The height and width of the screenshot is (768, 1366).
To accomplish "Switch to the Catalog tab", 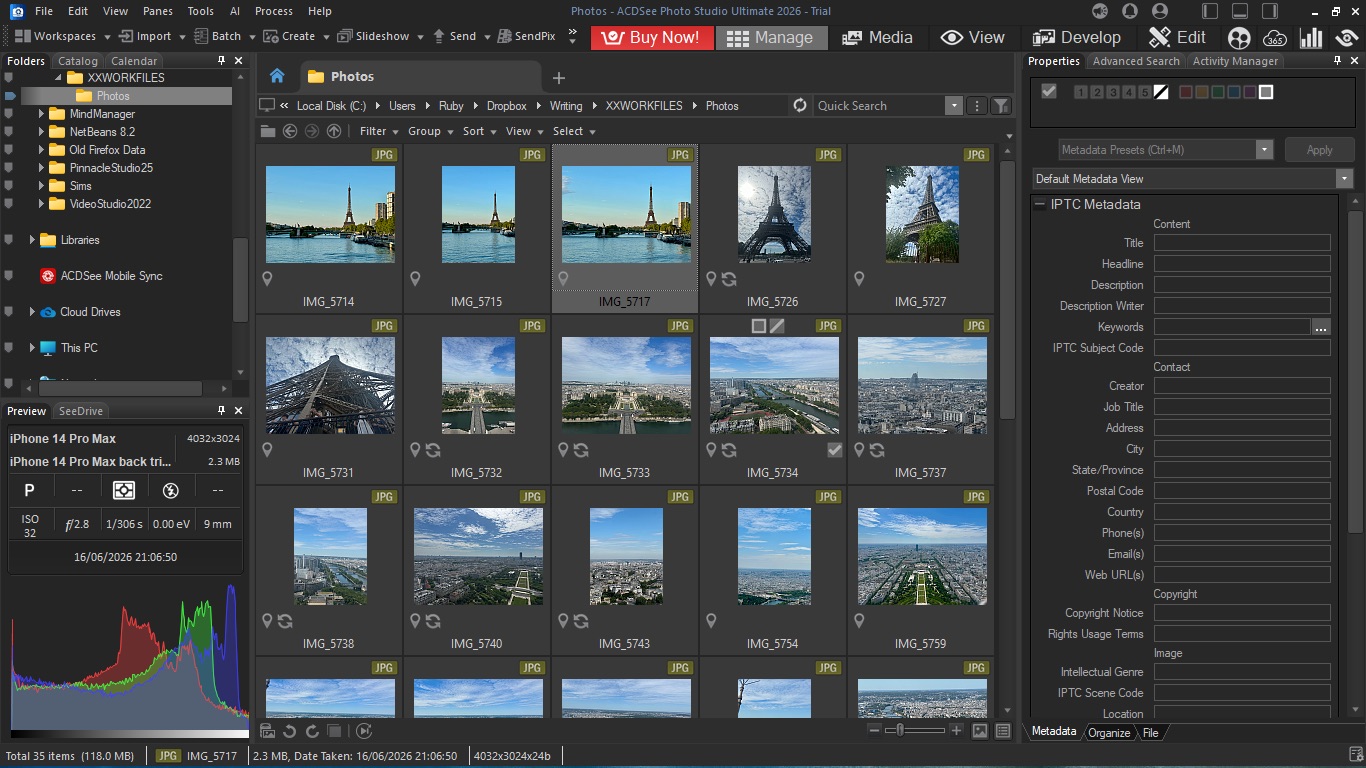I will point(78,61).
